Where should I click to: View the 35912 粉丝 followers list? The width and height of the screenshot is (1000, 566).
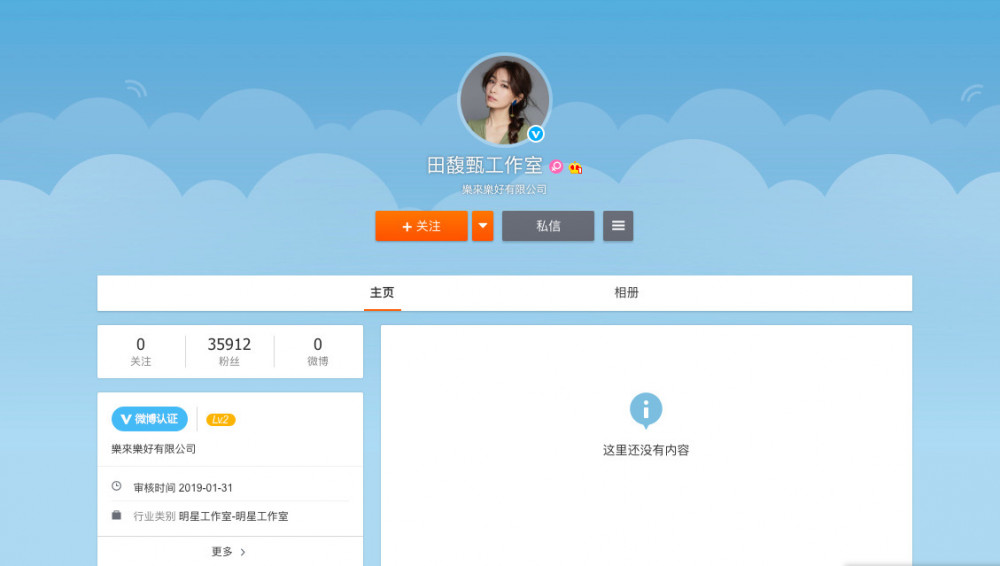coord(230,352)
